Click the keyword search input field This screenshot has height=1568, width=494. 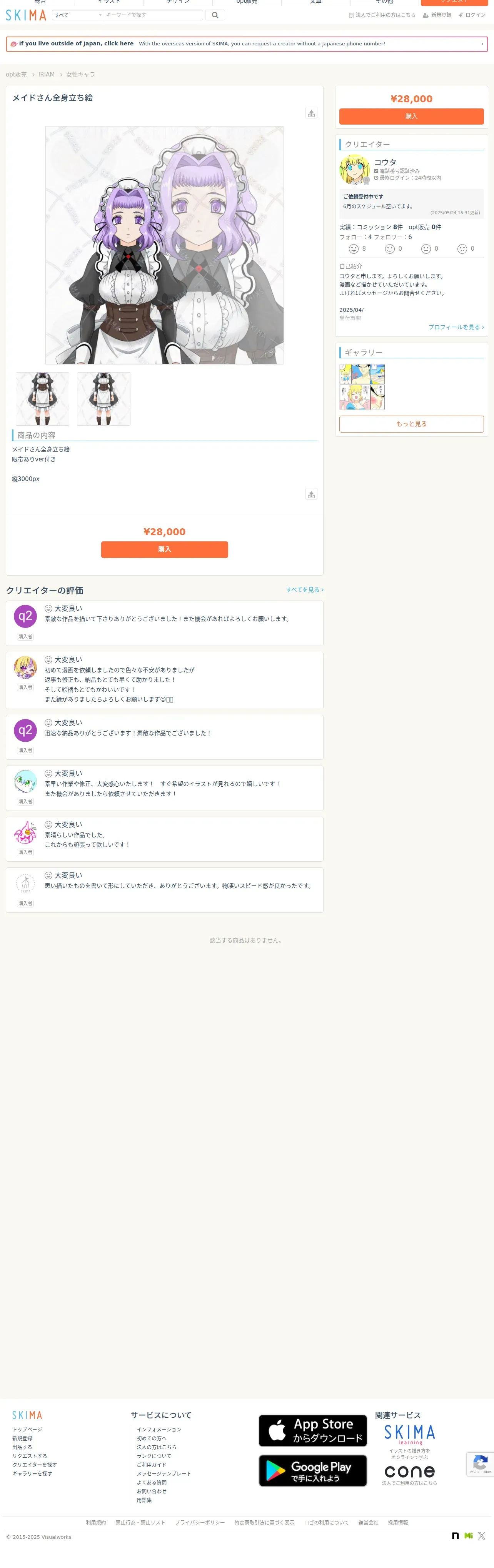click(x=153, y=15)
